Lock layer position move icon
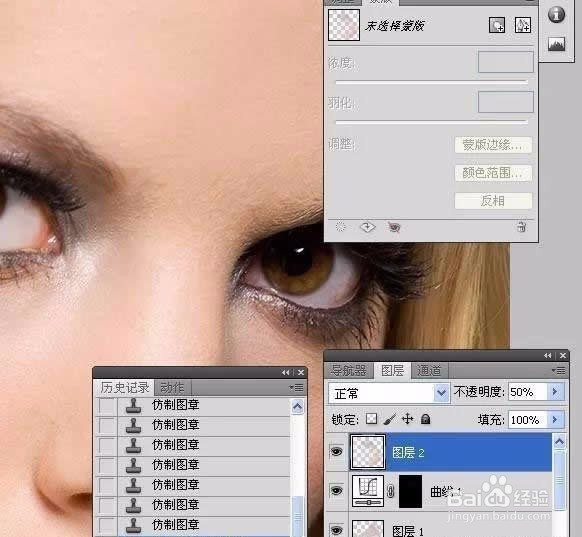Image resolution: width=582 pixels, height=537 pixels. (408, 419)
